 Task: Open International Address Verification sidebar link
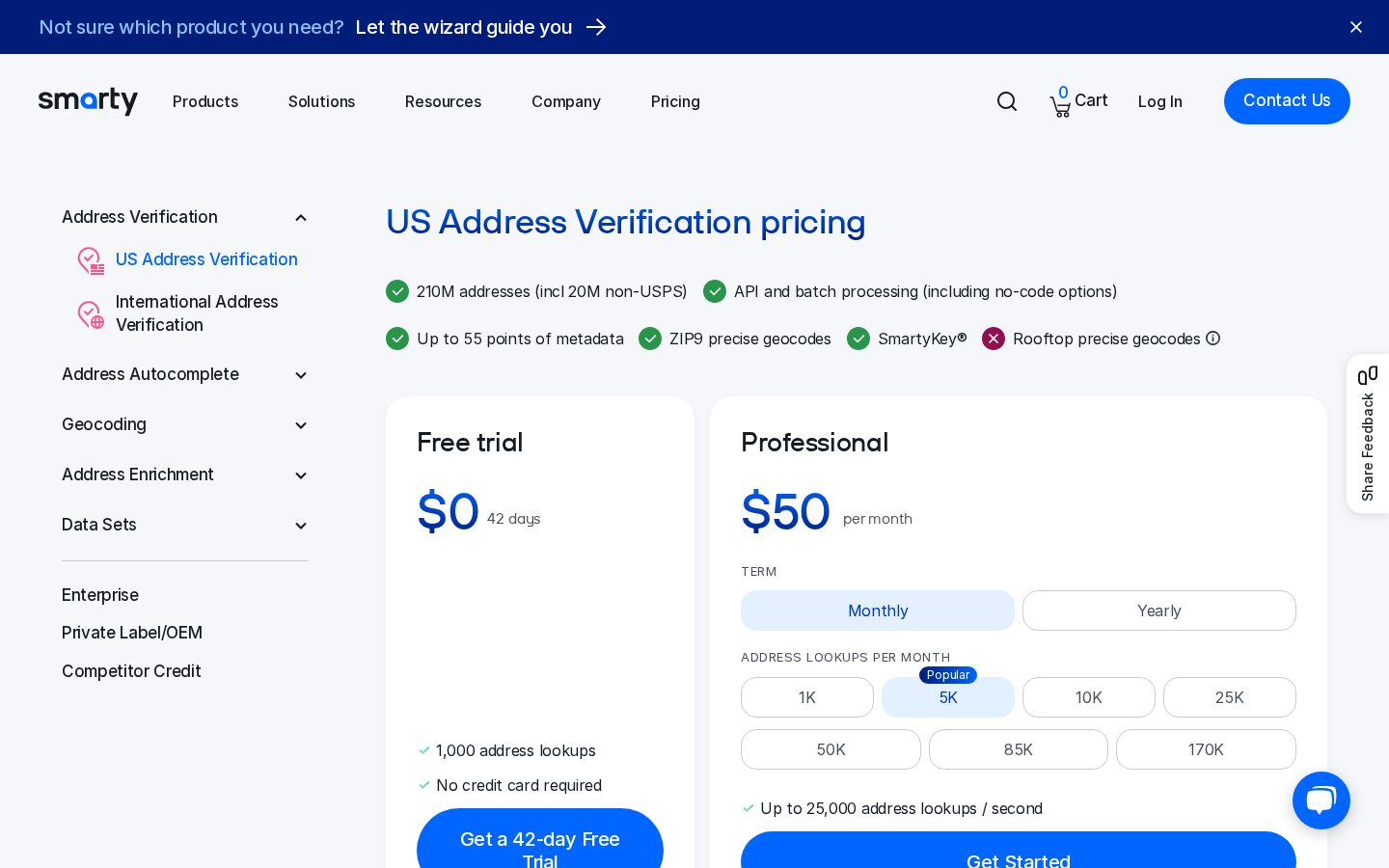click(197, 313)
